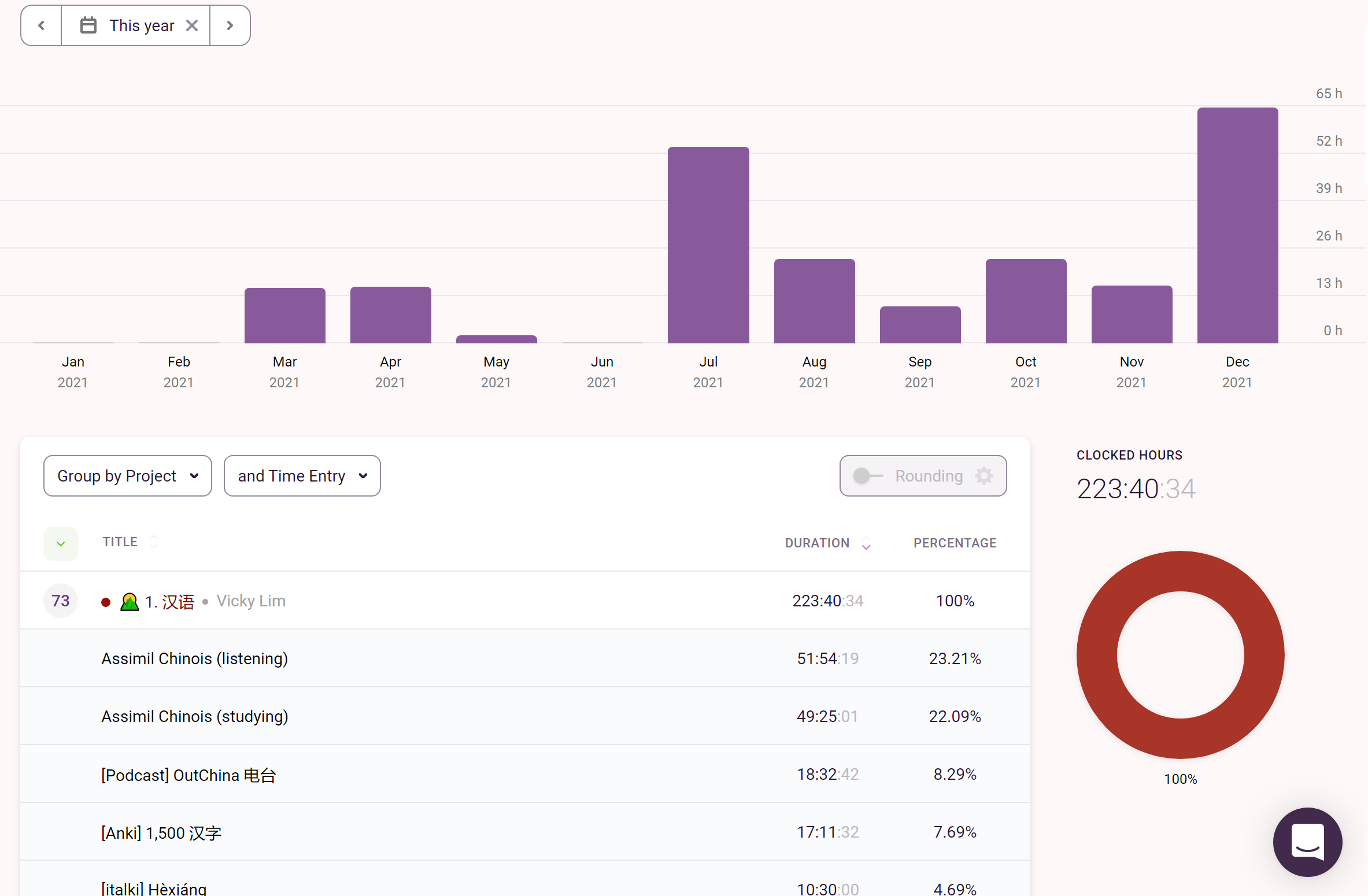Screen dimensions: 1368x896
Task: Open the 1. 汉语 project row
Action: point(525,601)
